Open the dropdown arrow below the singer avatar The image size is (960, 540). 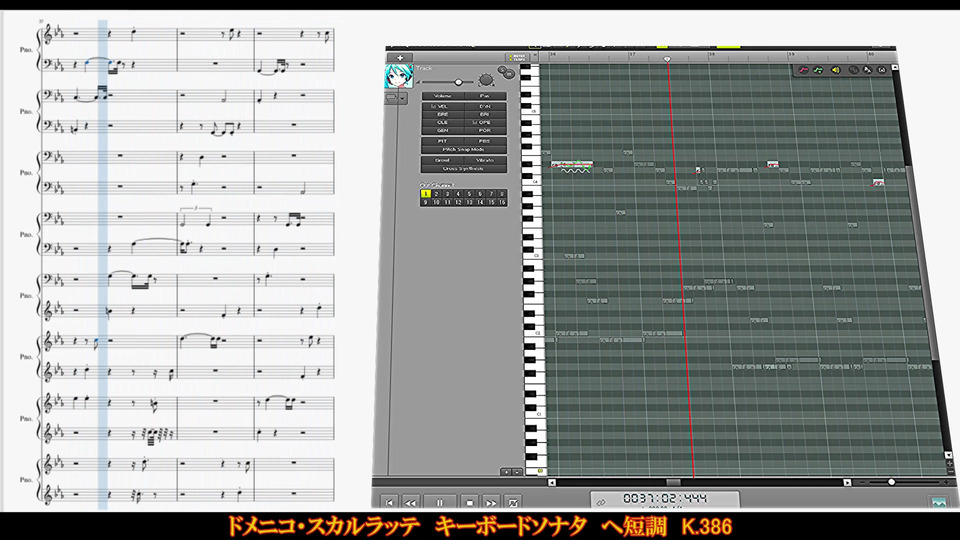point(403,98)
